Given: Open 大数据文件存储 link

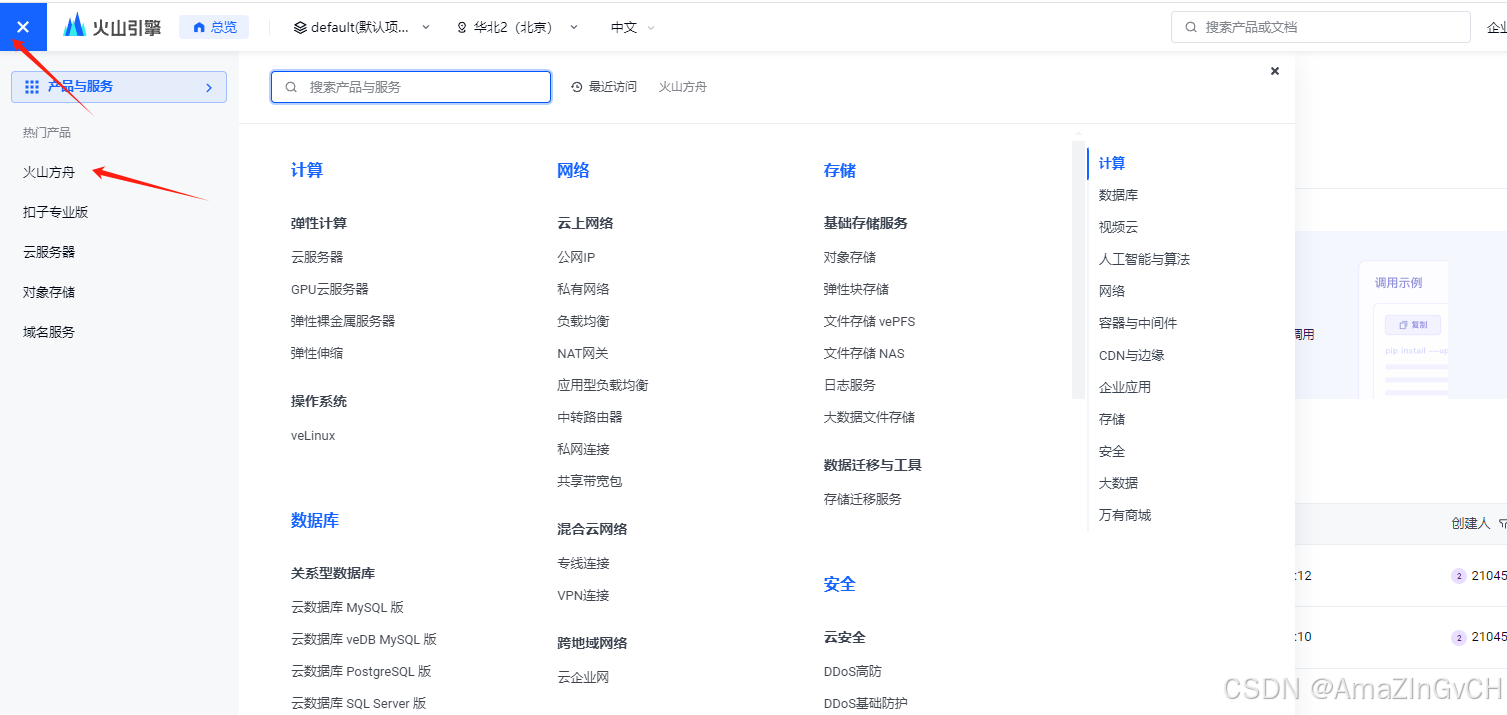Looking at the screenshot, I should click(x=869, y=417).
